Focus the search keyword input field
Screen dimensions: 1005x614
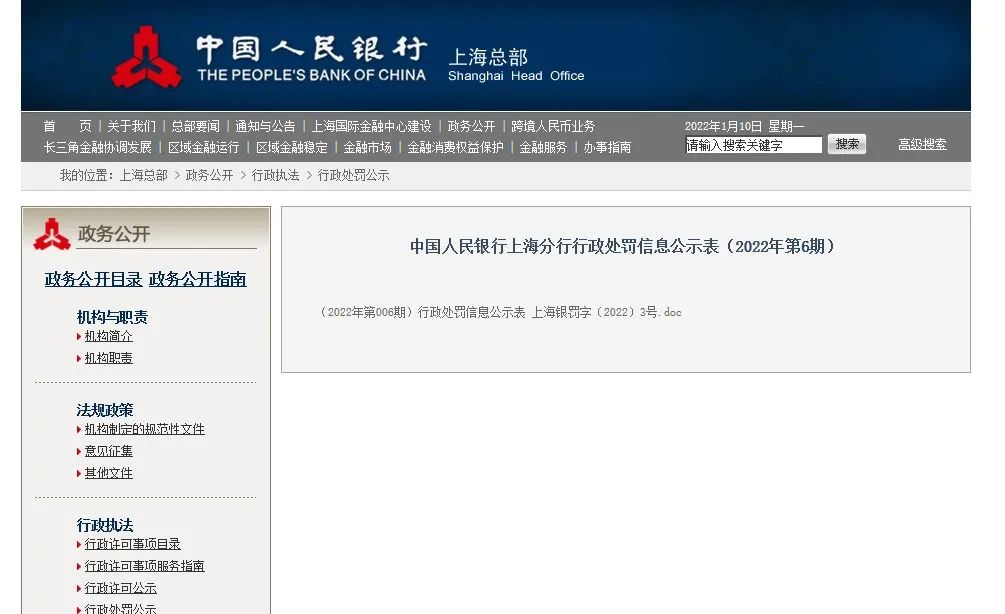tap(754, 145)
